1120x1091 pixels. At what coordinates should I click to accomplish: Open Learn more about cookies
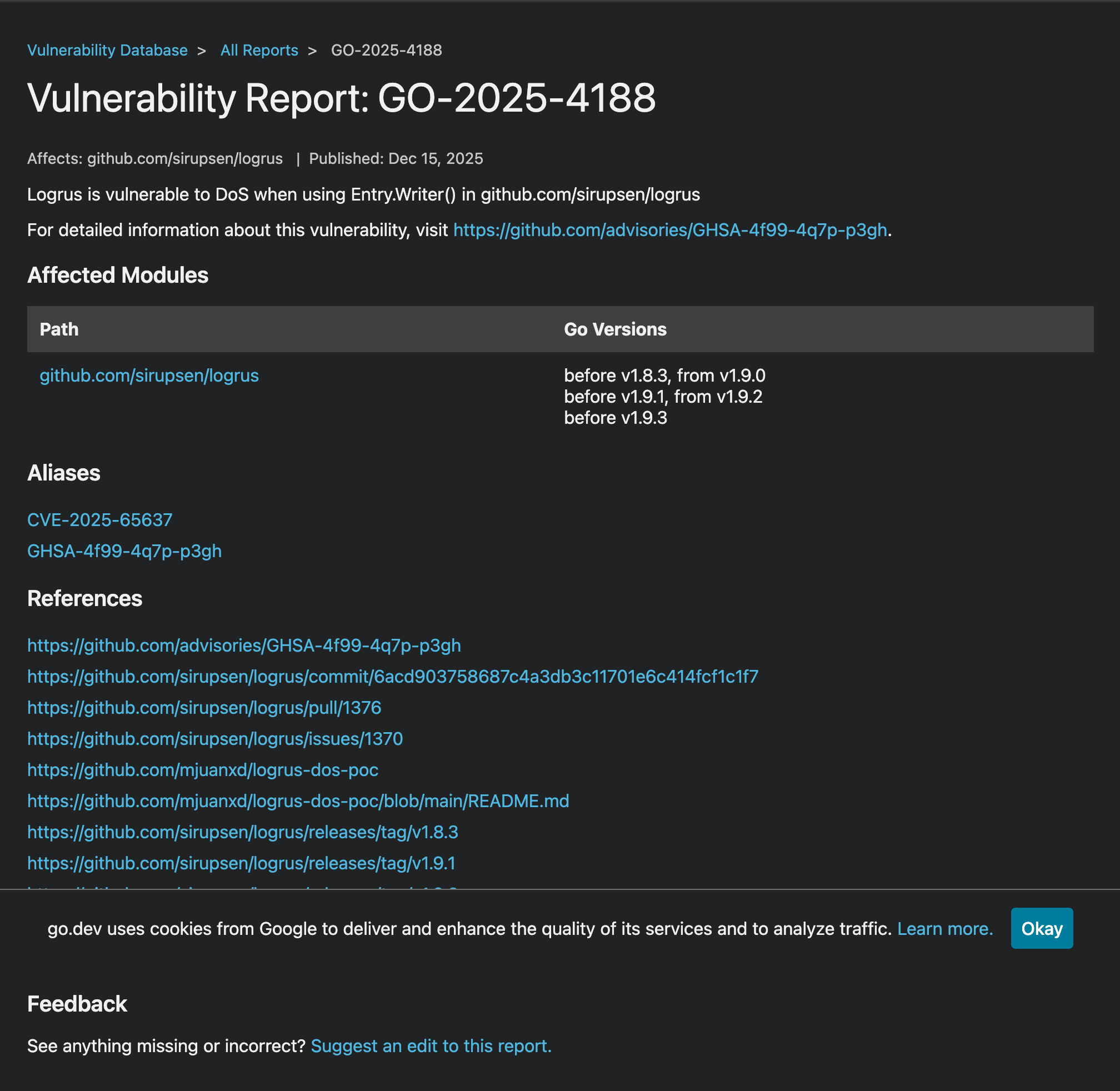[x=944, y=928]
